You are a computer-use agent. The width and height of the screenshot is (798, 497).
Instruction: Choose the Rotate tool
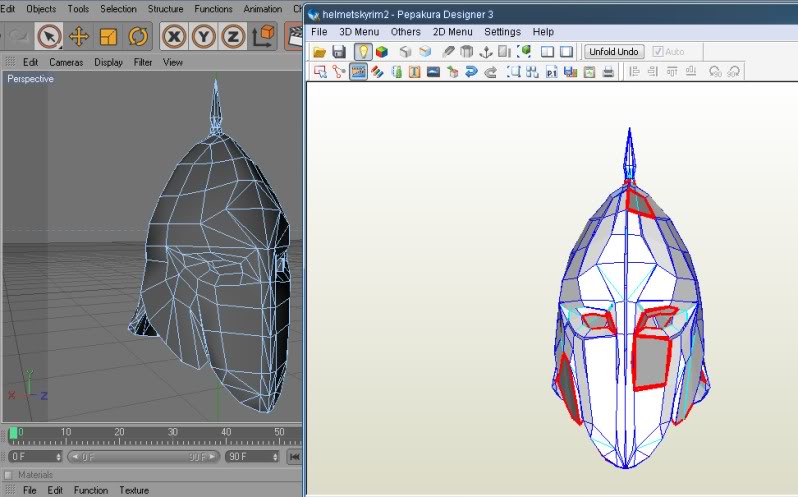(138, 37)
